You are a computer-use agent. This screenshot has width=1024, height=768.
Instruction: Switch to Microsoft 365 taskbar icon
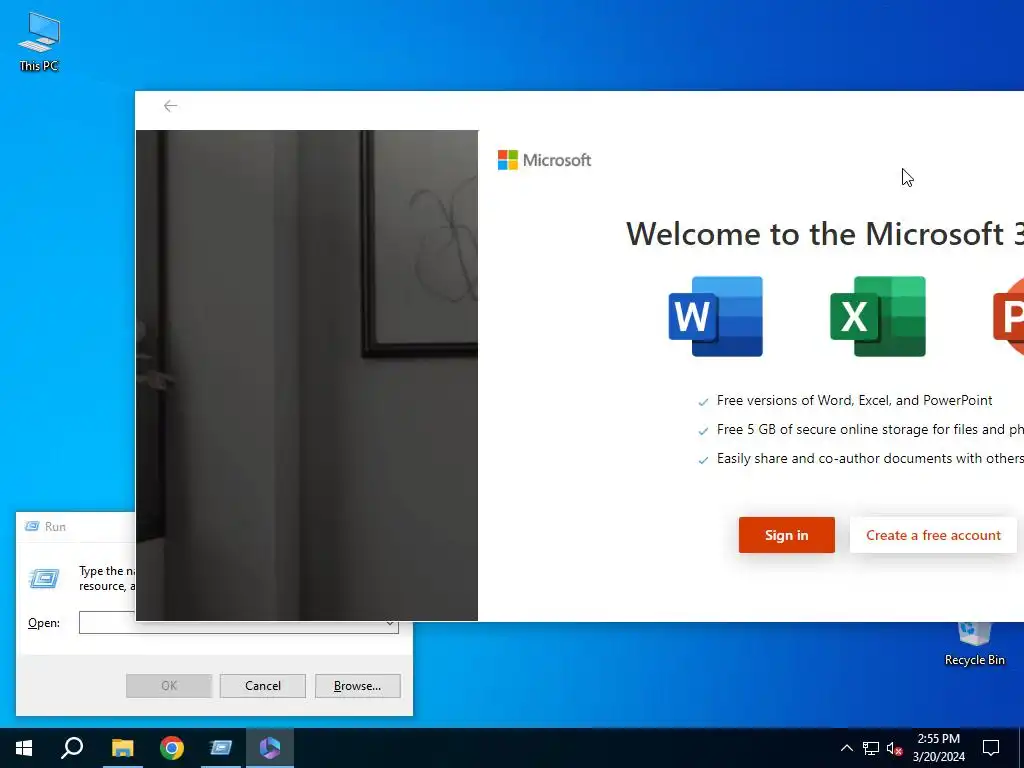click(x=270, y=748)
